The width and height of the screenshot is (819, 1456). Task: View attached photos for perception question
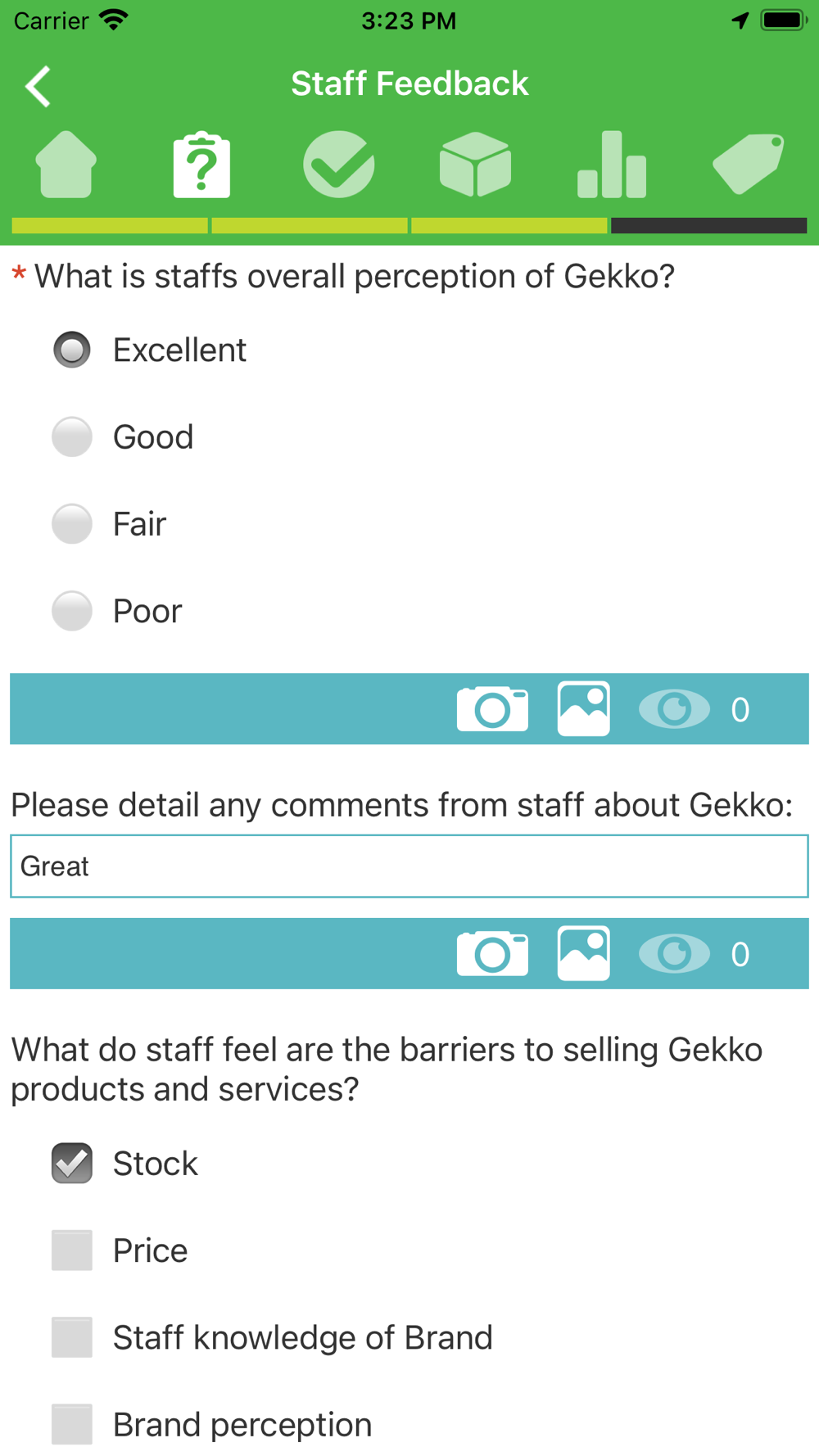674,709
